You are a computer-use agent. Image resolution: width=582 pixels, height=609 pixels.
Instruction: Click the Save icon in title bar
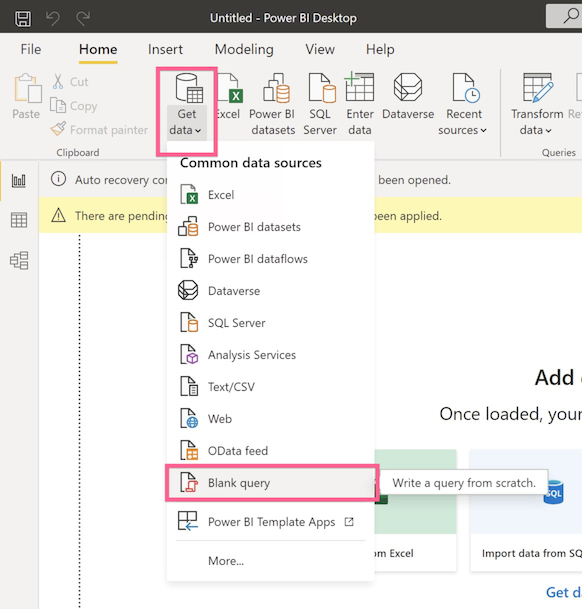click(23, 18)
